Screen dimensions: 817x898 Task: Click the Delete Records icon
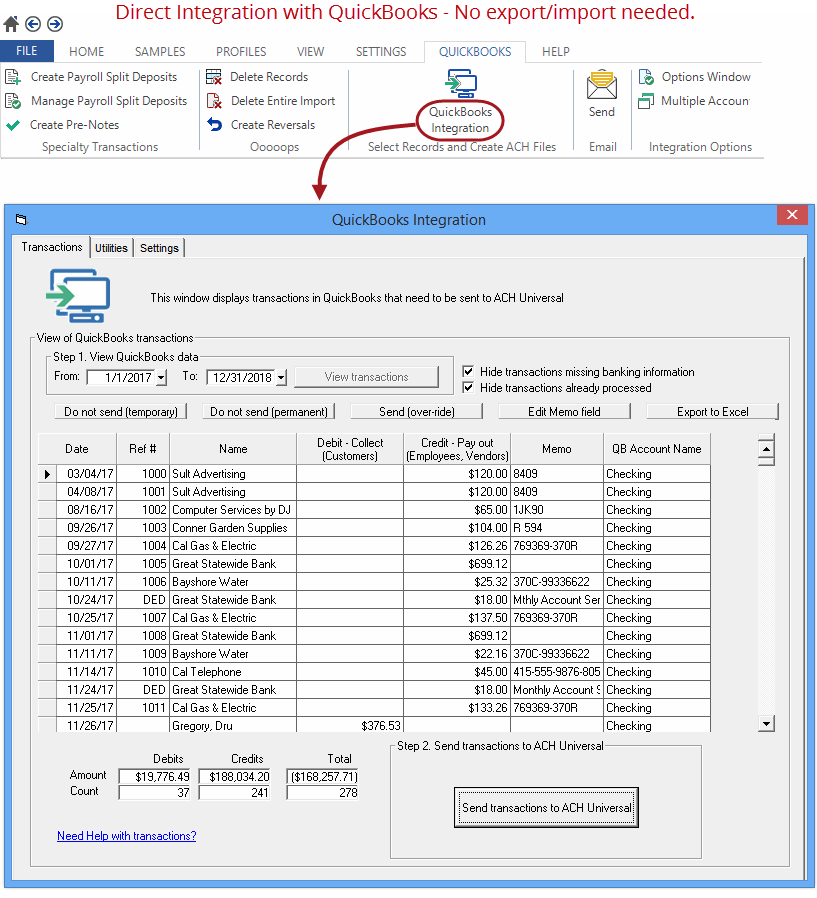coord(214,77)
